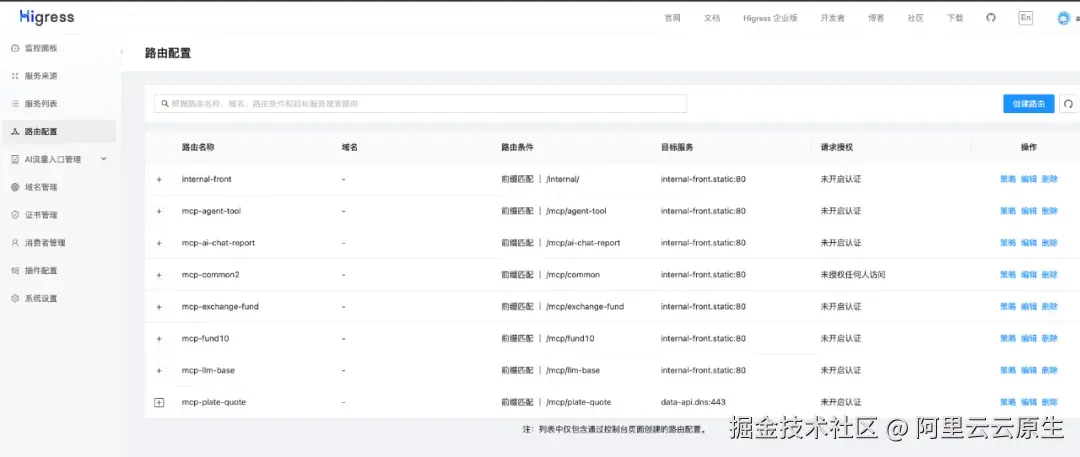1080x457 pixels.
Task: Click the target service data-api.dns:443
Action: point(693,403)
